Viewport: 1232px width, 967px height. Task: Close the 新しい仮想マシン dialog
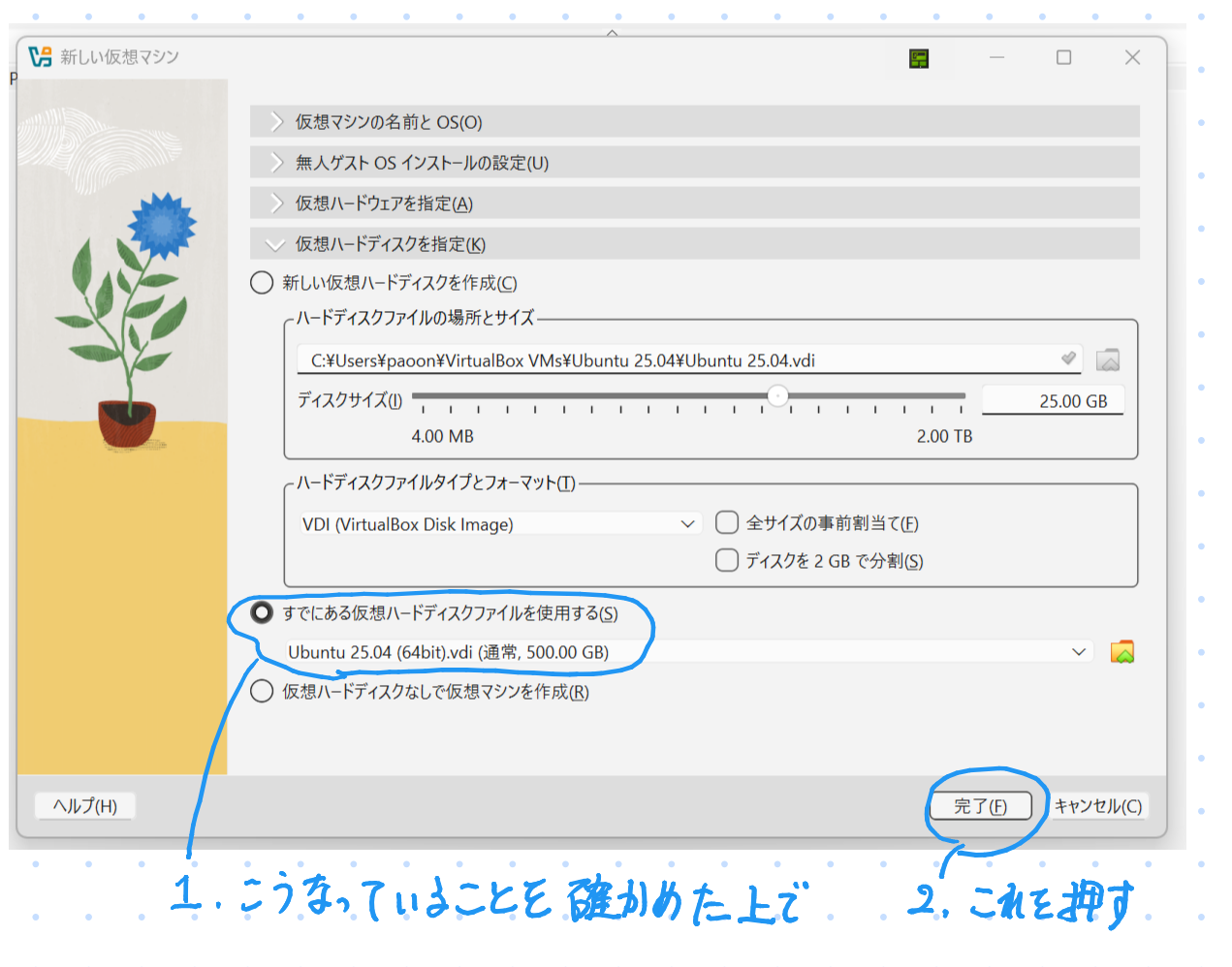click(x=1131, y=58)
